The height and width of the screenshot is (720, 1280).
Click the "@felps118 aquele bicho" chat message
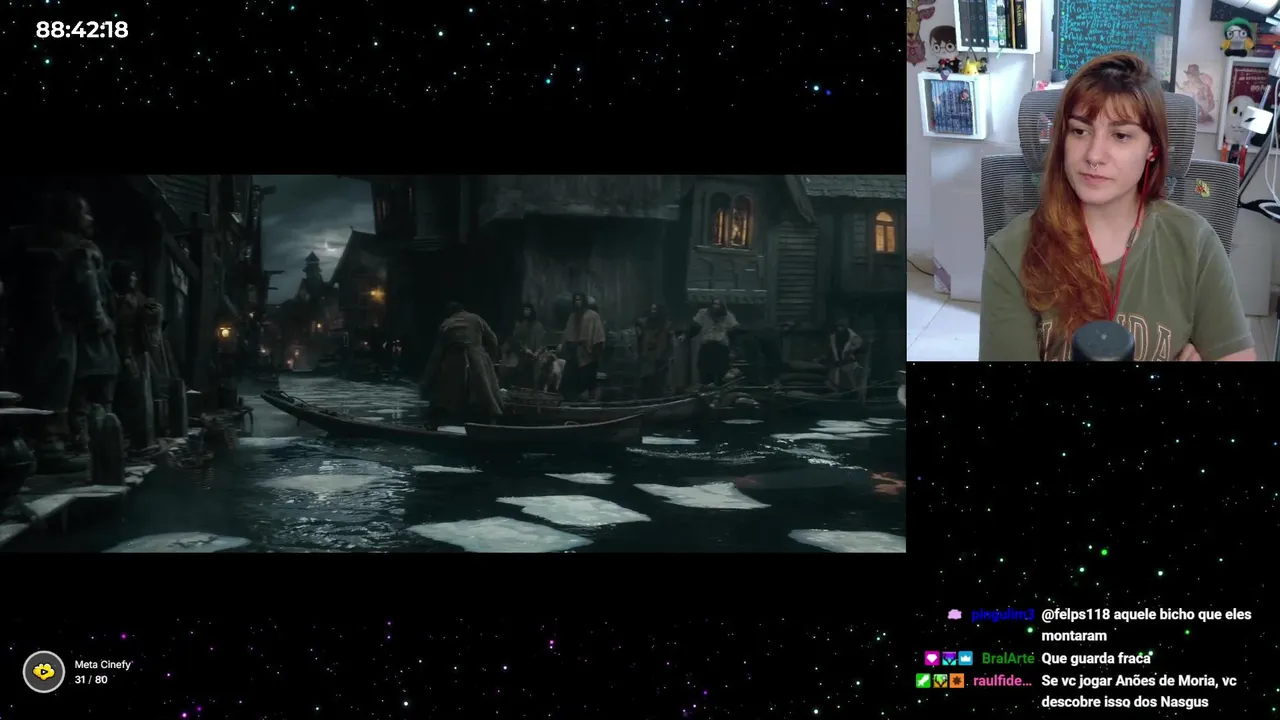1146,625
